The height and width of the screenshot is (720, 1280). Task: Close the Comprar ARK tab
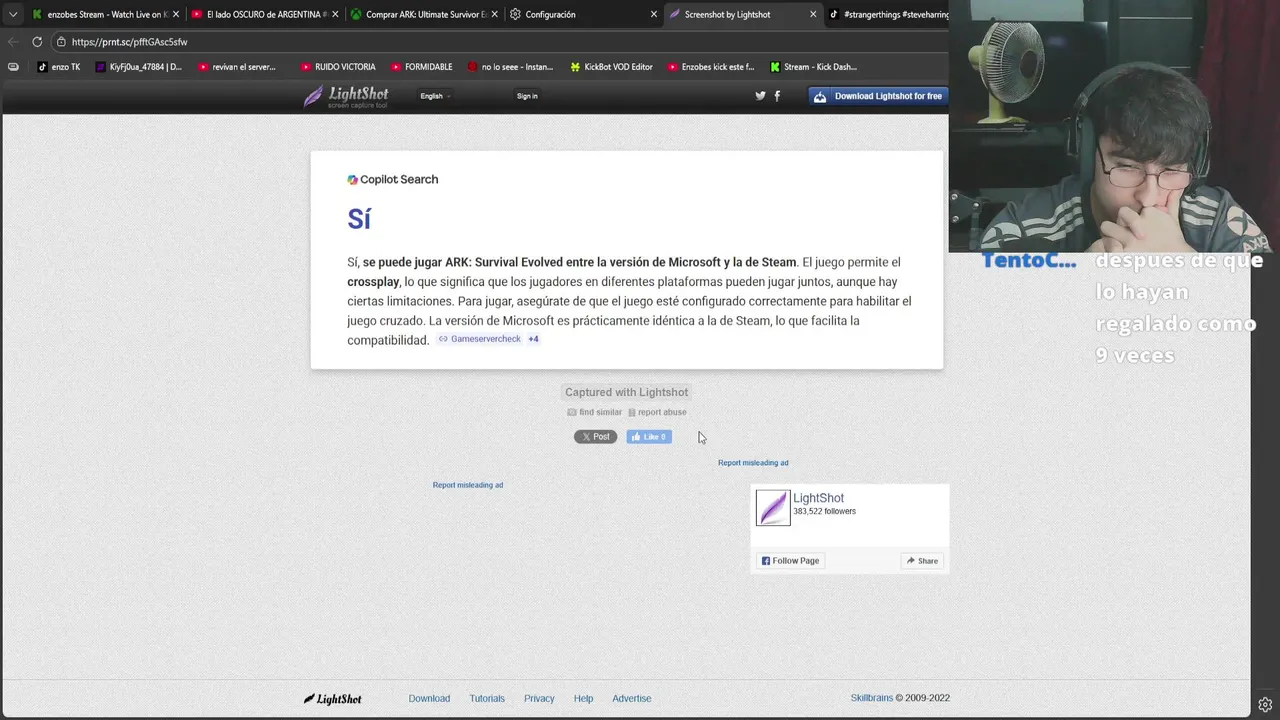tap(494, 14)
